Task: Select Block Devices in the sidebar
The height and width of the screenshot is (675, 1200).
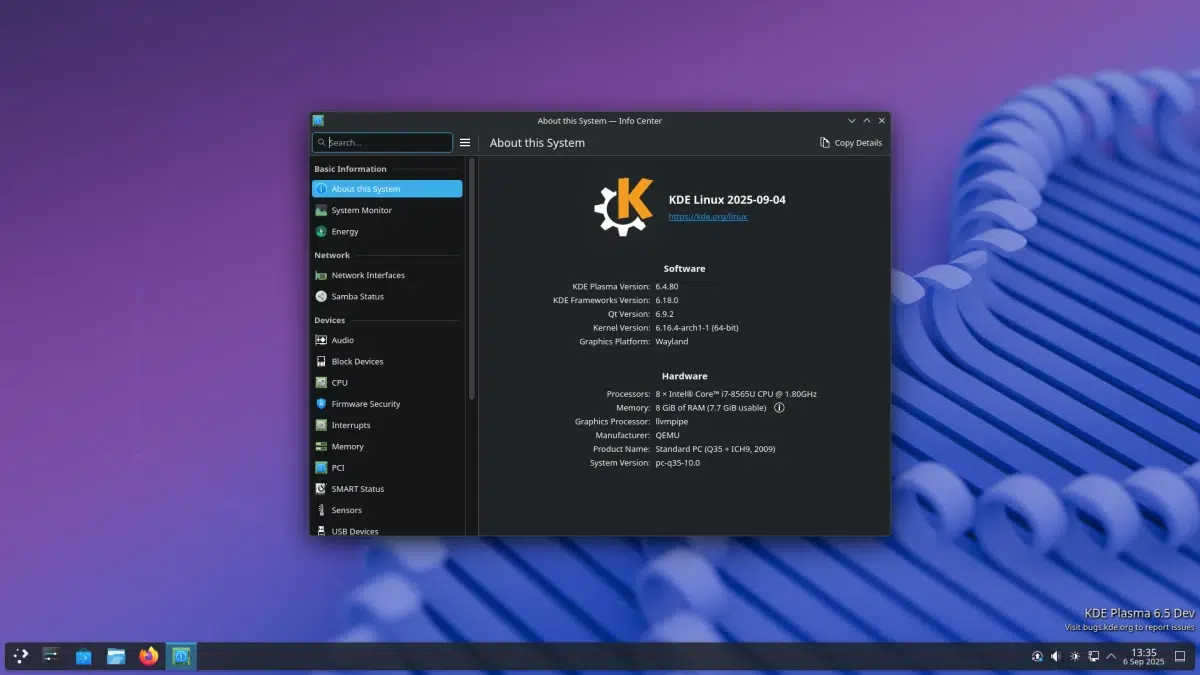Action: (x=387, y=361)
